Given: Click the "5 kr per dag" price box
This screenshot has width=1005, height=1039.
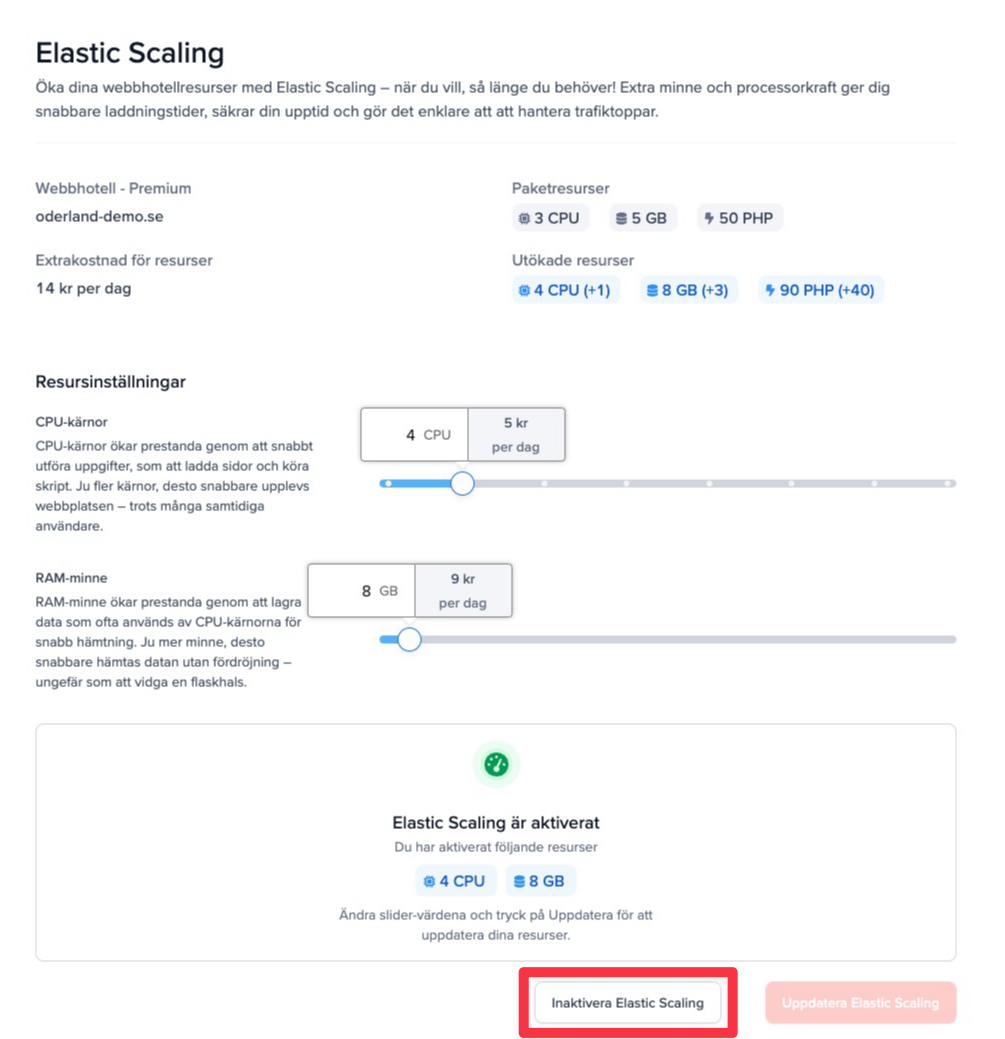Looking at the screenshot, I should click(x=516, y=435).
